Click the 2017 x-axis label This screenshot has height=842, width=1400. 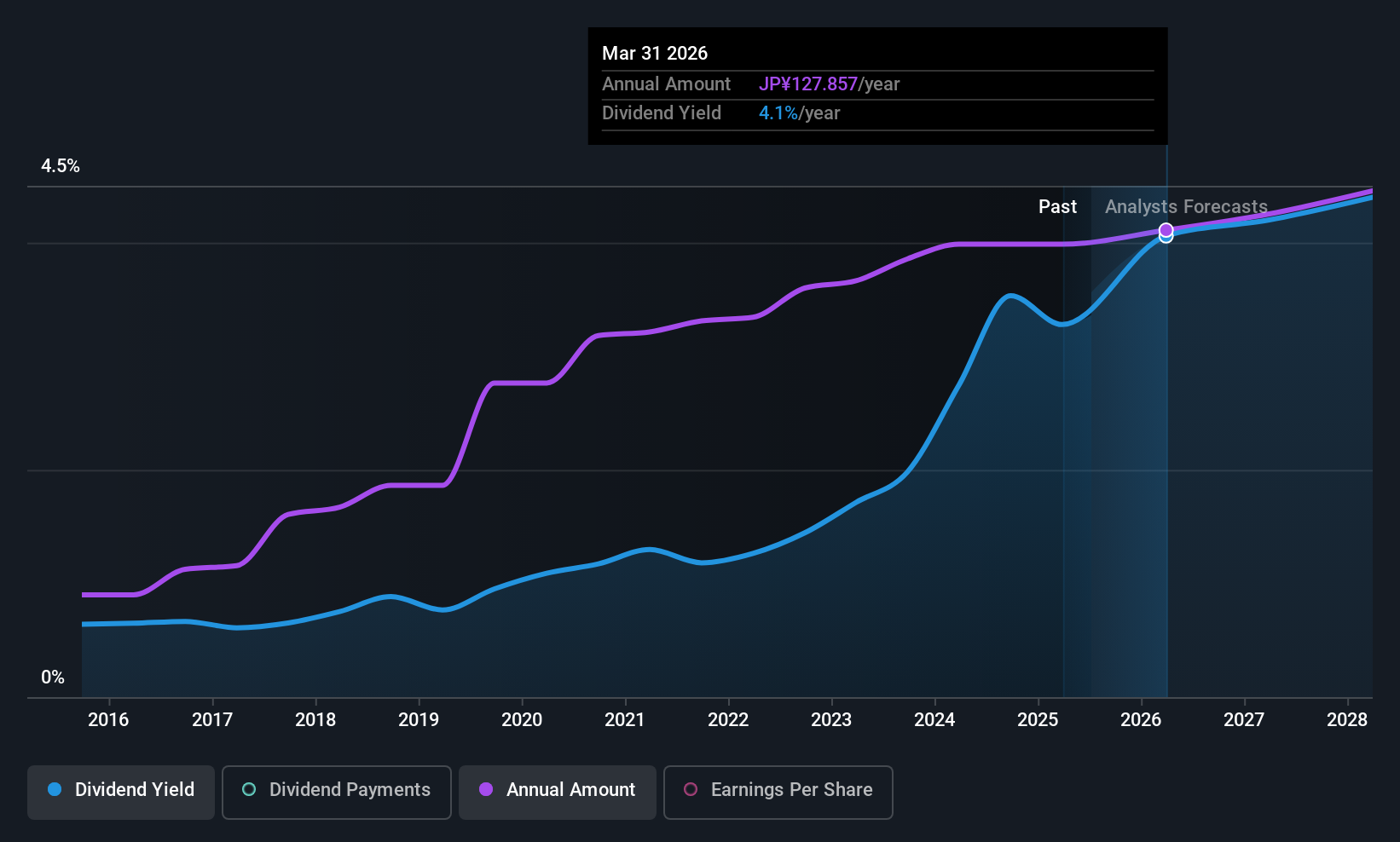click(212, 720)
